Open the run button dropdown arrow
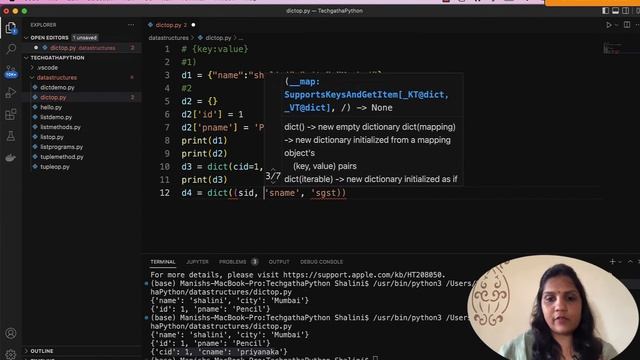The width and height of the screenshot is (640, 360). pos(617,25)
